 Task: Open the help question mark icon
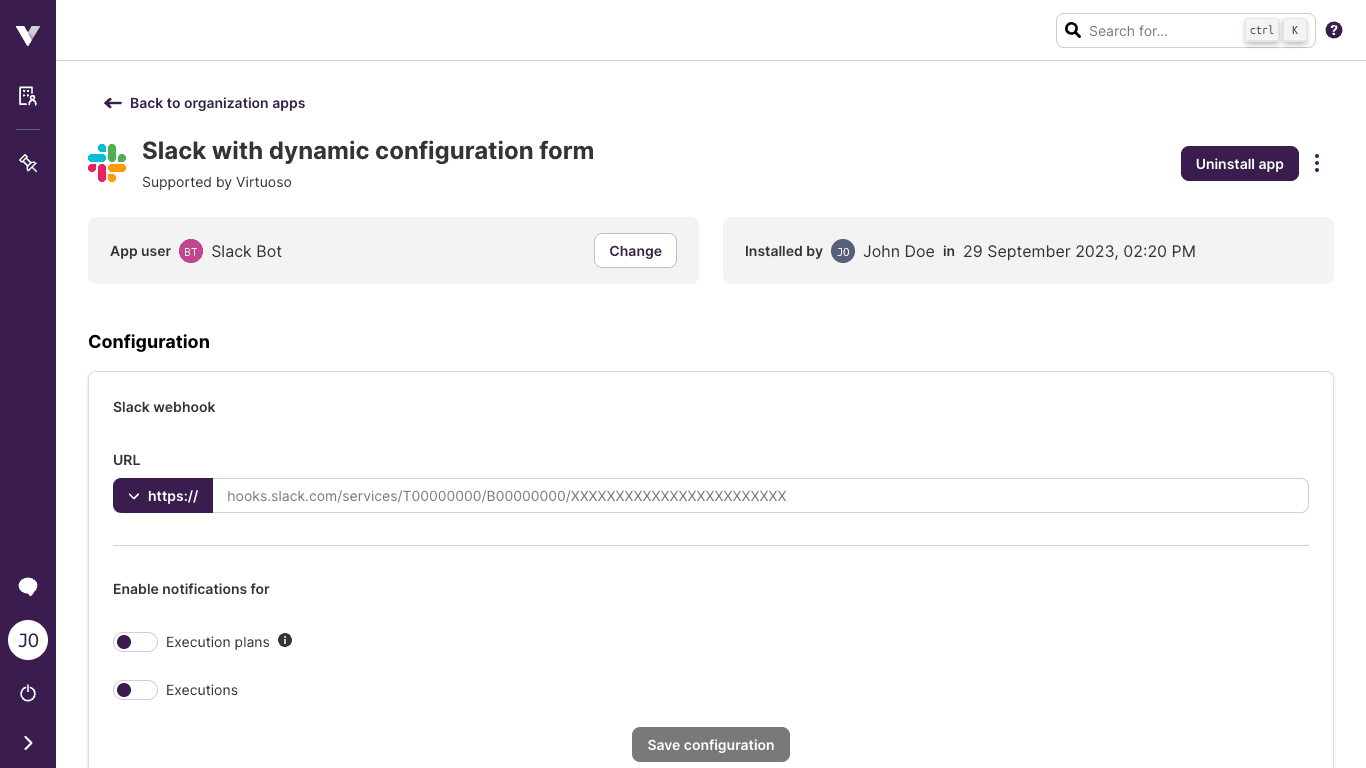(1334, 30)
